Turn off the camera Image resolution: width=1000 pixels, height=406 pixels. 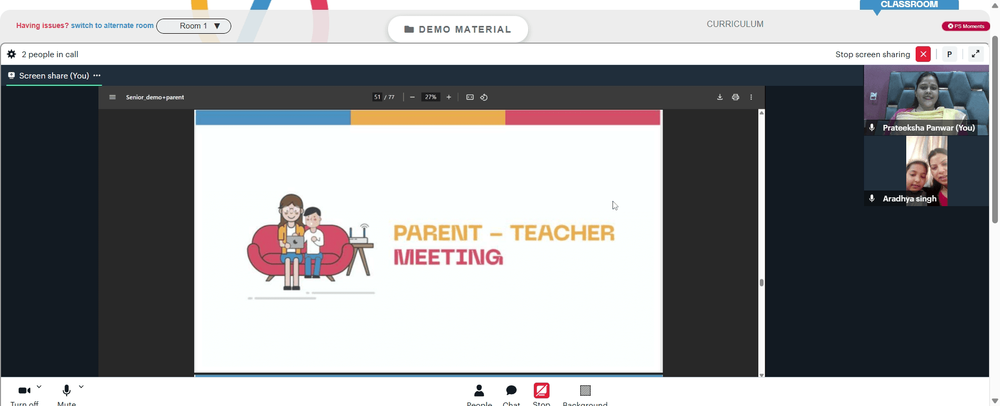click(24, 391)
